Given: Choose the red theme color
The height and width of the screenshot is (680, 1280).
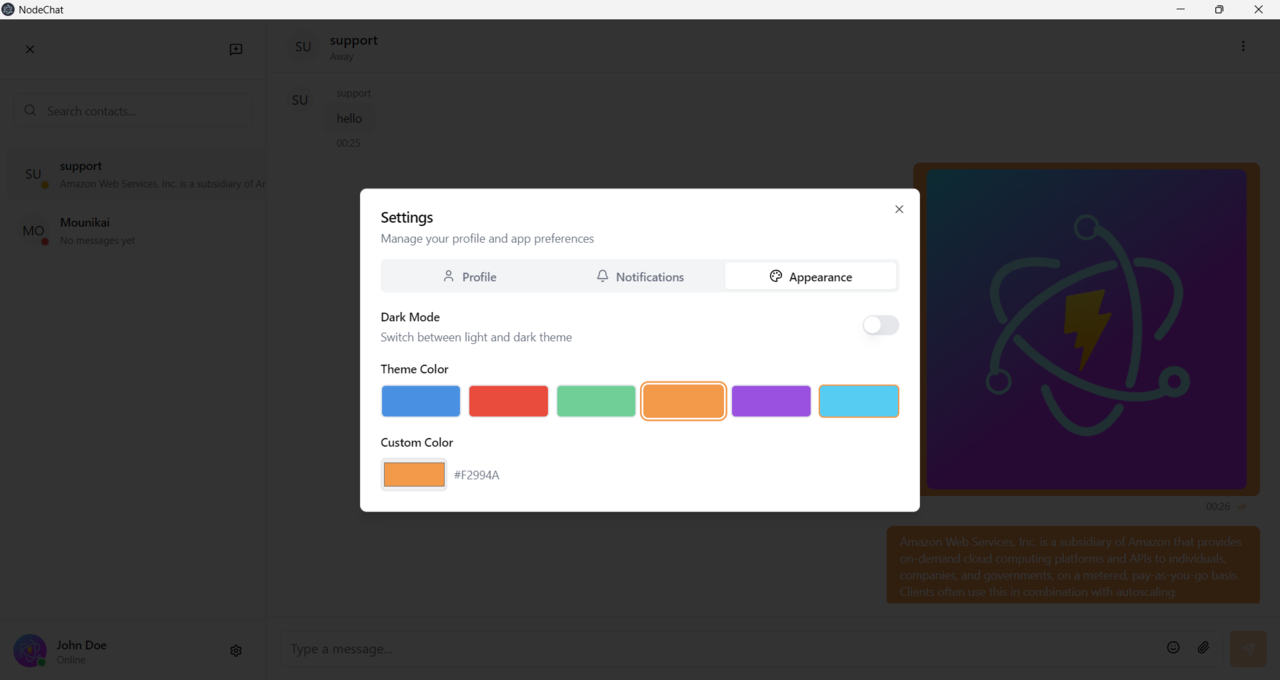Looking at the screenshot, I should [x=509, y=401].
